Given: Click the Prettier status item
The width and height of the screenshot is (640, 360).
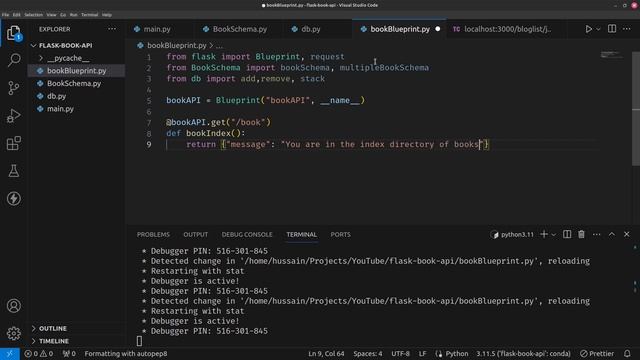Looking at the screenshot, I should point(597,353).
